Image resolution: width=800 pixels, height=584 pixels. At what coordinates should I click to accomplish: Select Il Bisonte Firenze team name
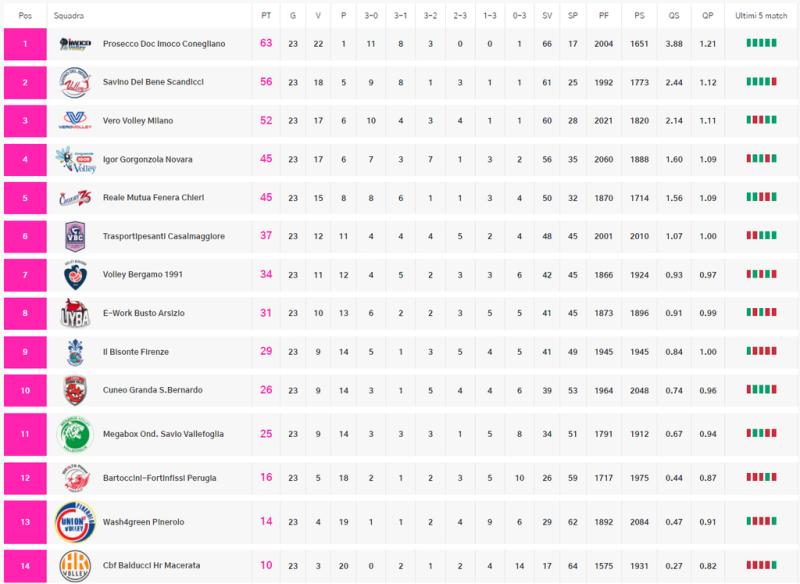coord(136,352)
